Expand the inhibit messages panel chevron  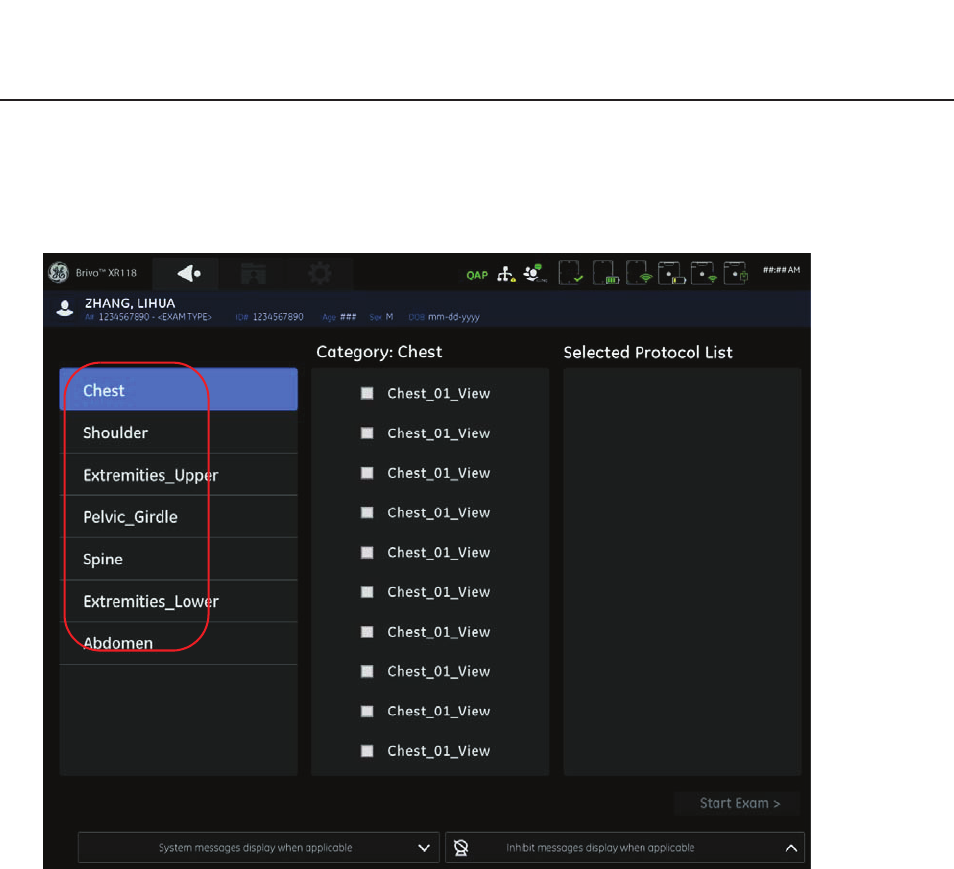tap(791, 848)
